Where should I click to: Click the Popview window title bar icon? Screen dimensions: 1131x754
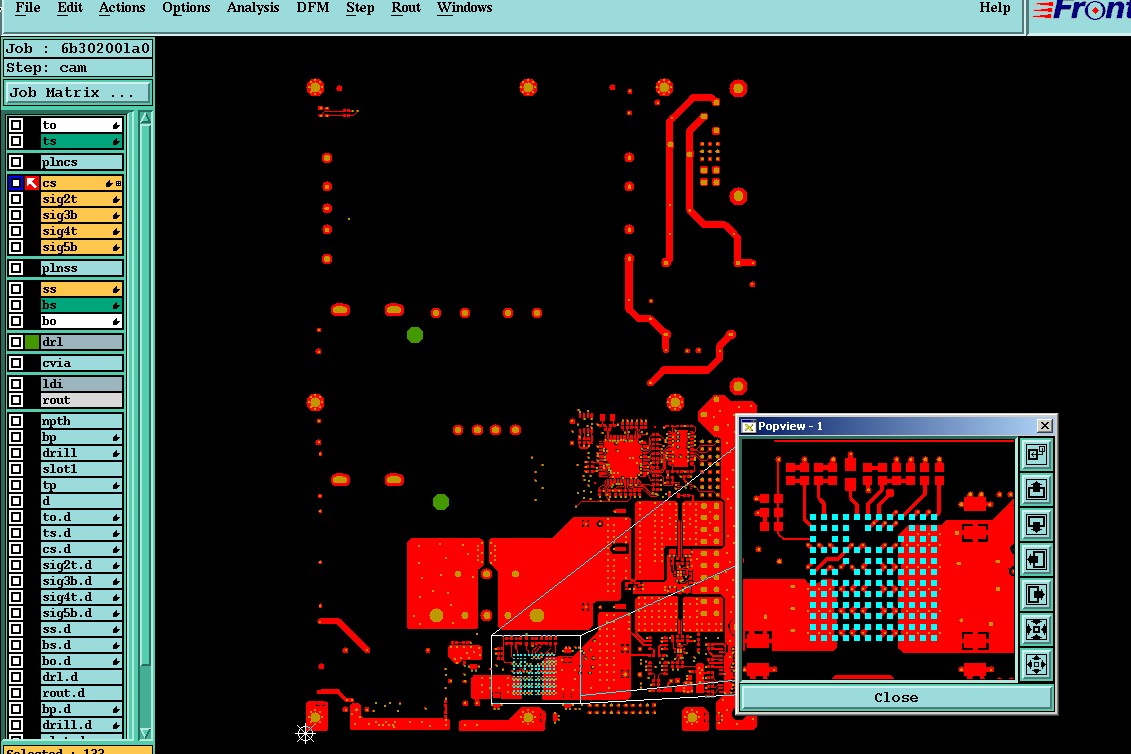[x=749, y=426]
